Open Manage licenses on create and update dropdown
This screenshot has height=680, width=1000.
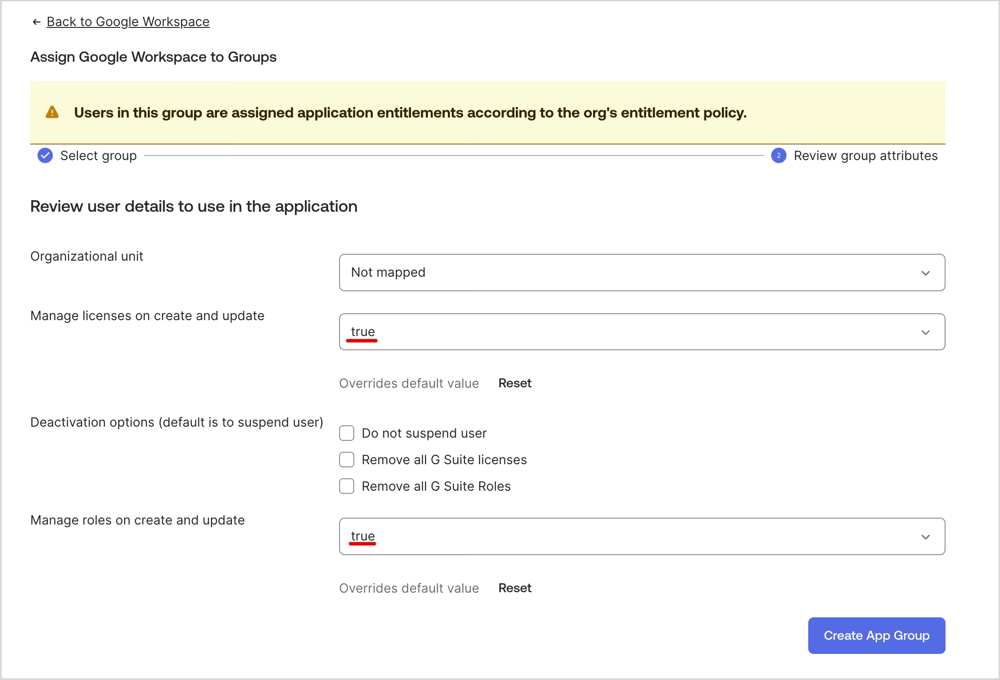pyautogui.click(x=642, y=332)
